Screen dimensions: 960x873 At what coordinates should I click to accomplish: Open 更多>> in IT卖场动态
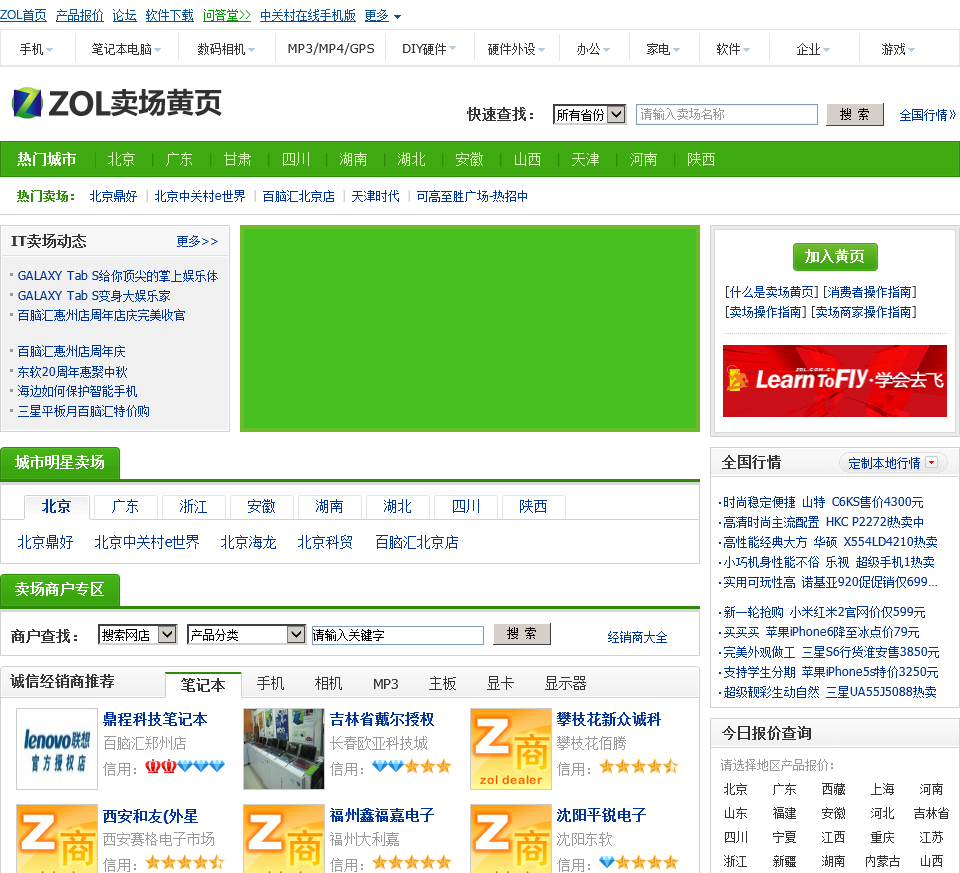coord(197,241)
